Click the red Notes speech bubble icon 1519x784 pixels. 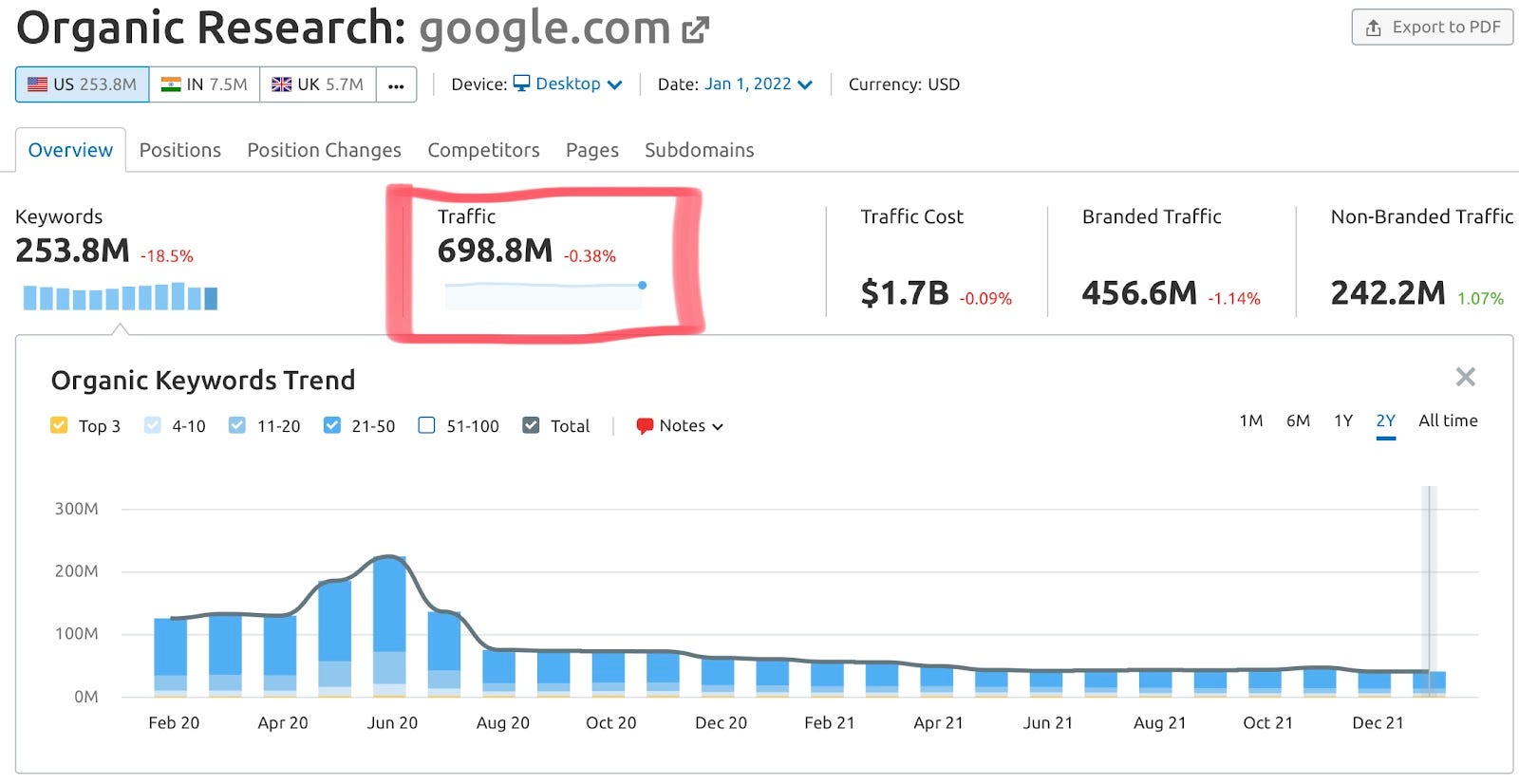(645, 426)
